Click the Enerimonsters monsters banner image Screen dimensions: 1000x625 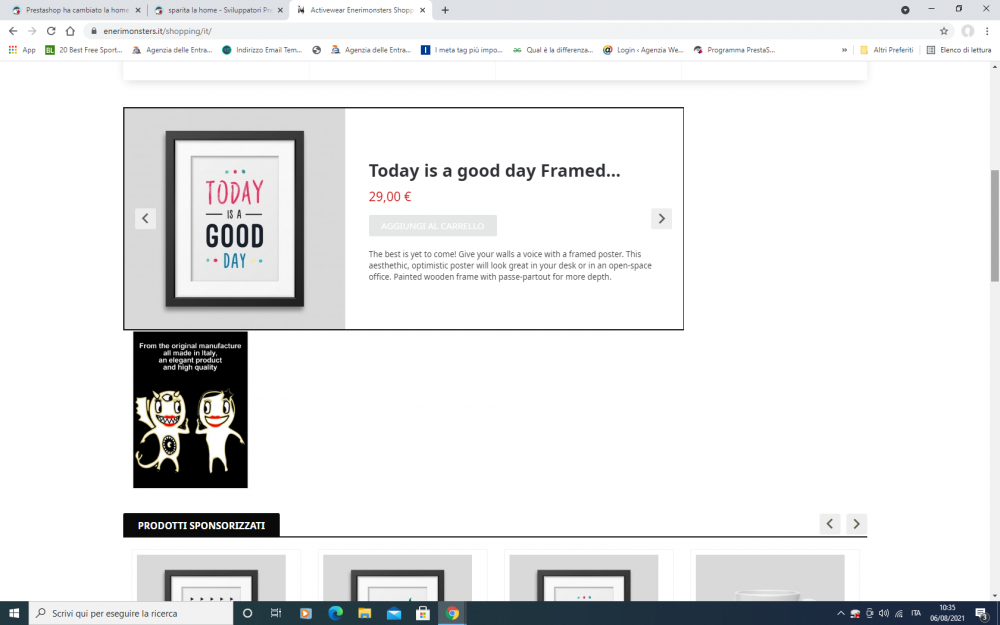(x=190, y=409)
